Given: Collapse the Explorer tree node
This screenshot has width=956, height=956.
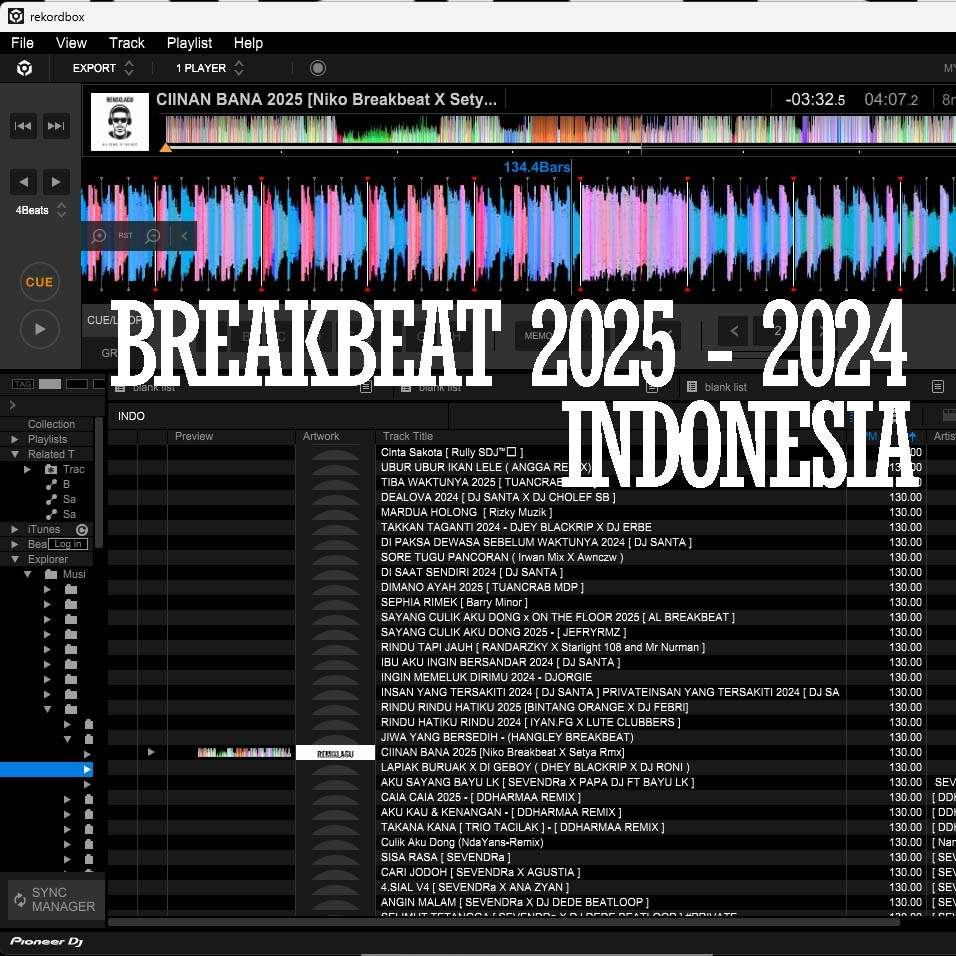Looking at the screenshot, I should pos(15,559).
